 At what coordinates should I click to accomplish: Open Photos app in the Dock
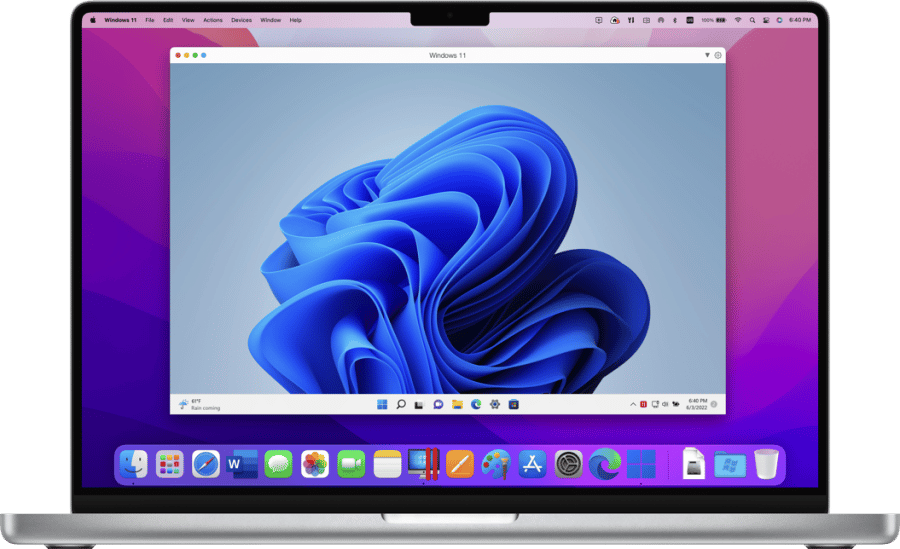click(x=315, y=464)
